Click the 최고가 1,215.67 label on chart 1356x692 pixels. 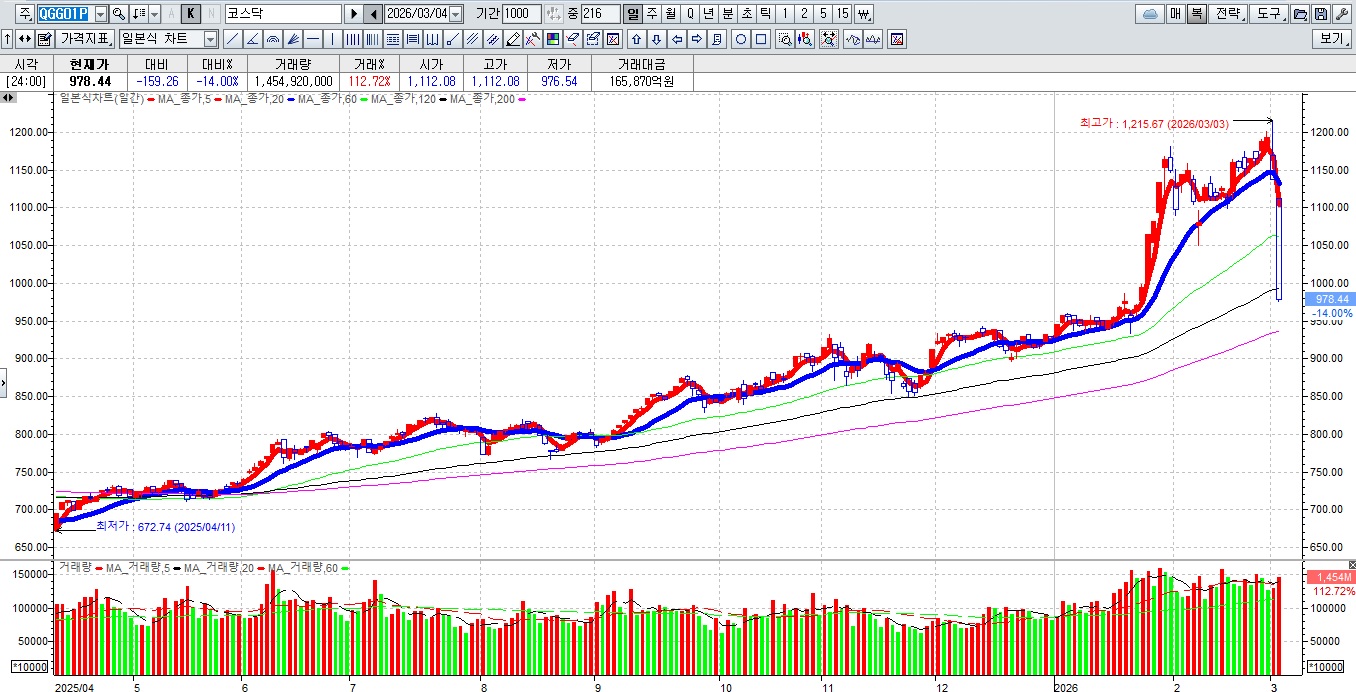pyautogui.click(x=1154, y=123)
